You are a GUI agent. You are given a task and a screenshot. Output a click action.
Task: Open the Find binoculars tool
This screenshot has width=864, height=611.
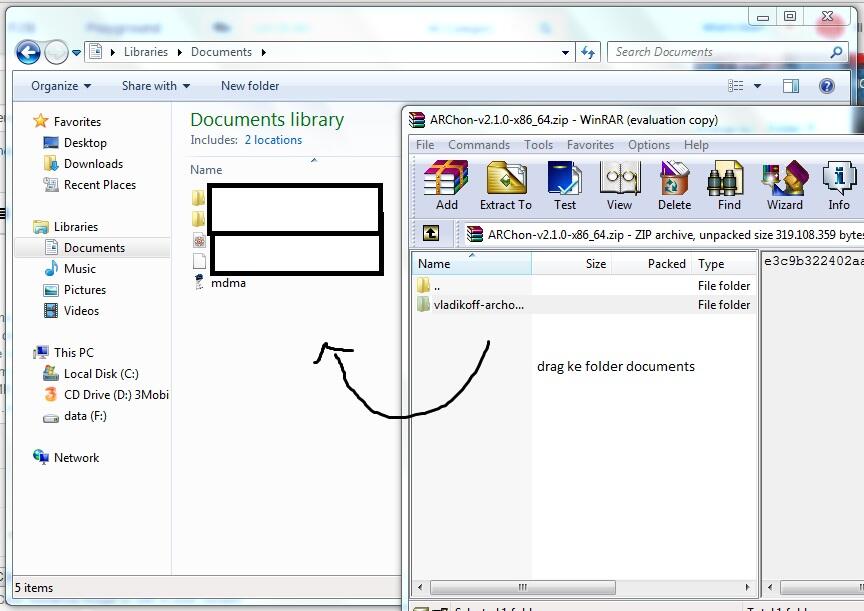[729, 185]
